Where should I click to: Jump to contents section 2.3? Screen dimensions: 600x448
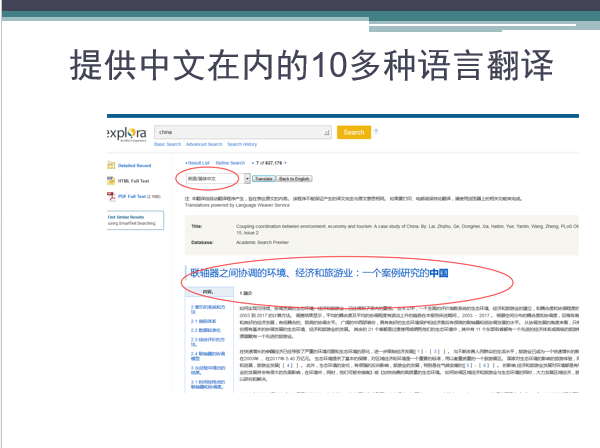point(208,342)
